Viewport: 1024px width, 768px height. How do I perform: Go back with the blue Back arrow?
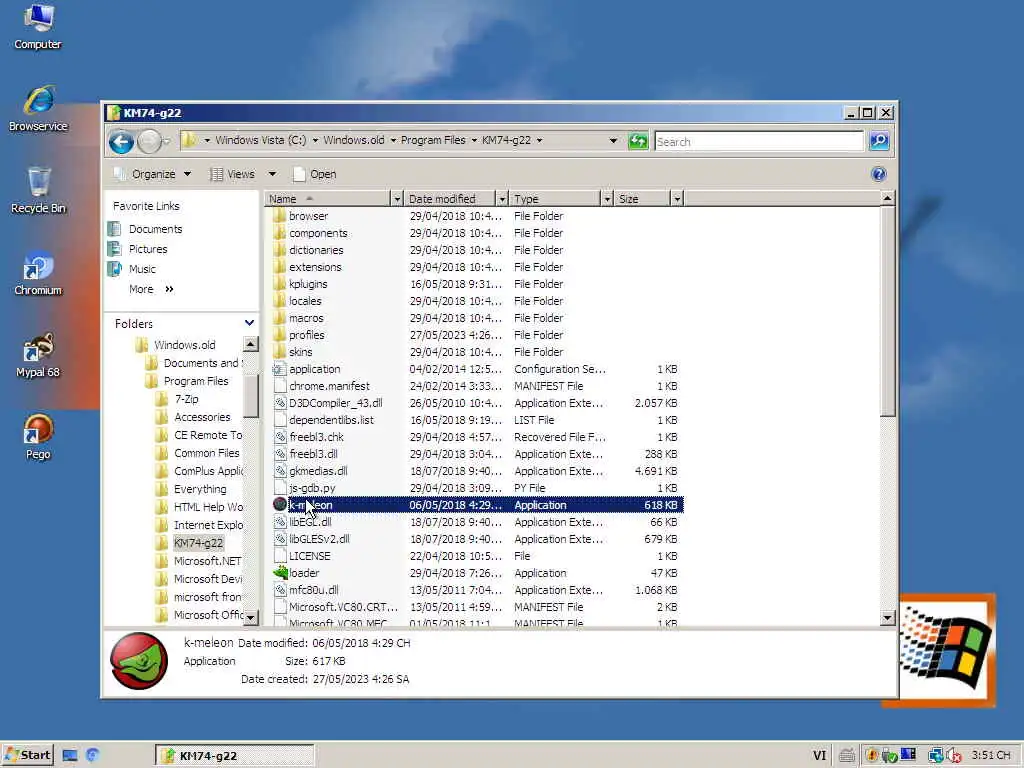coord(121,141)
